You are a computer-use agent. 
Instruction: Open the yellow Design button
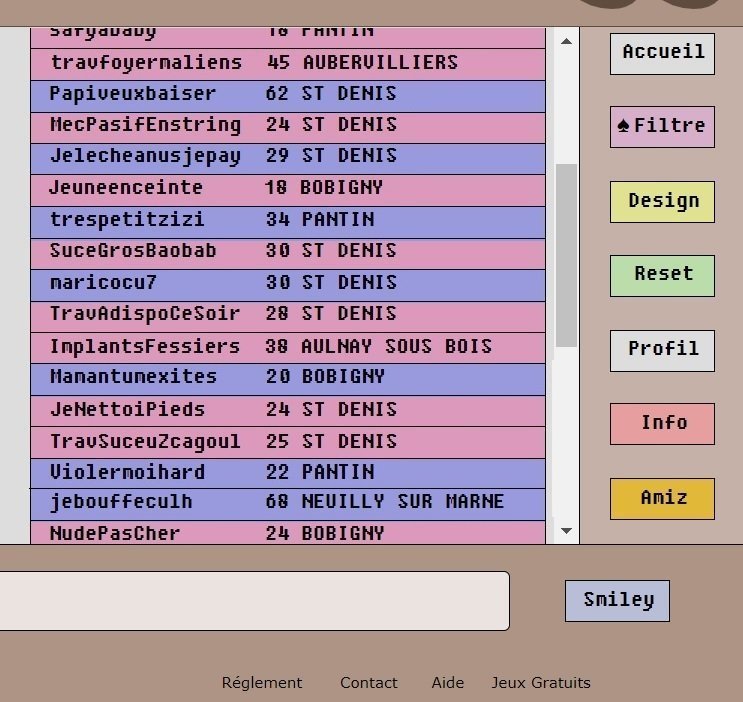[662, 202]
